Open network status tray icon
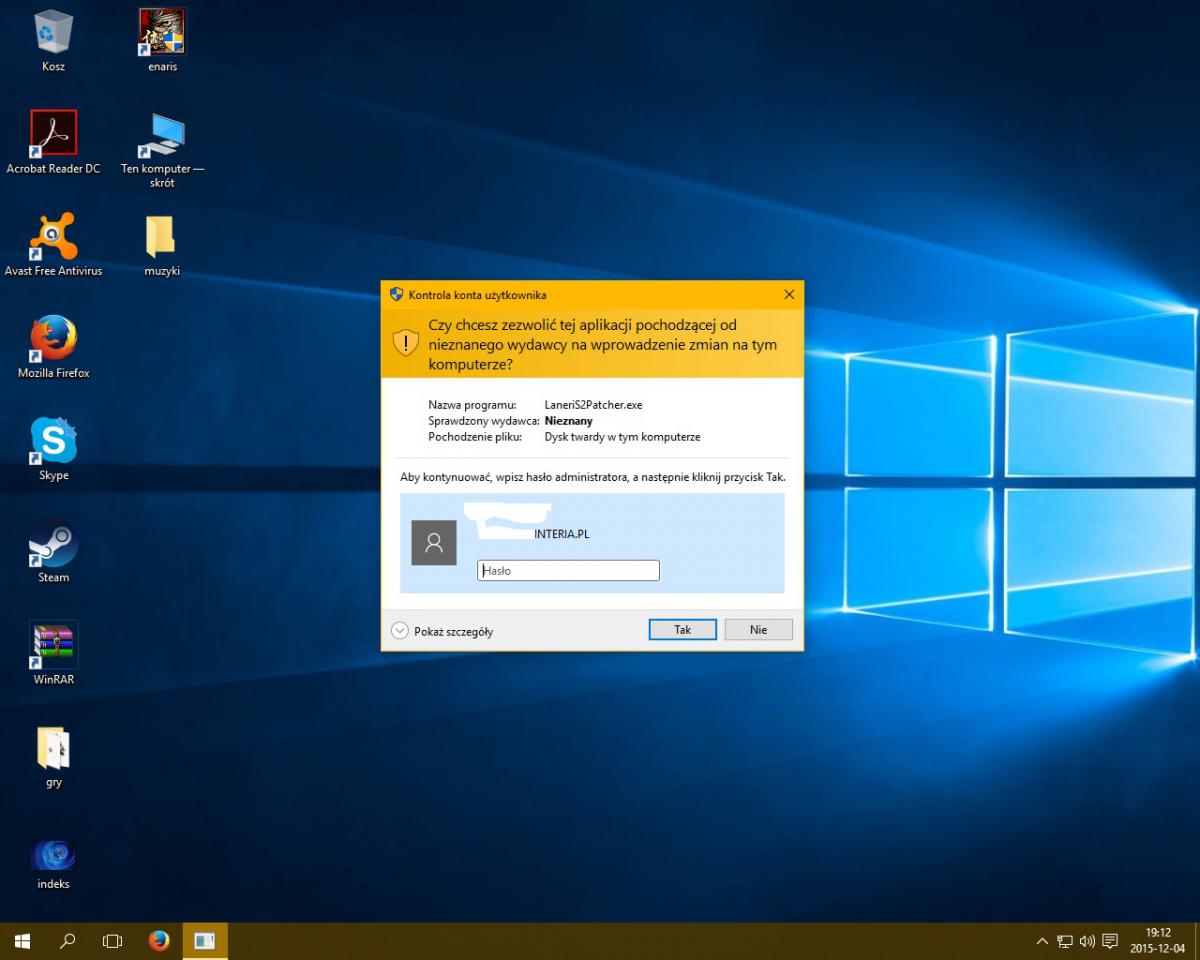Viewport: 1200px width, 960px height. tap(1064, 941)
